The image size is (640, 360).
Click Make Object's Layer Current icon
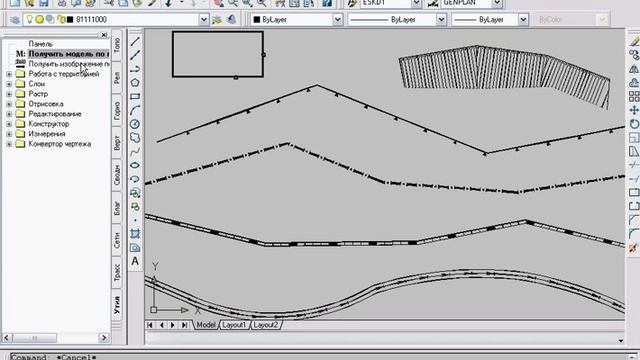point(218,20)
